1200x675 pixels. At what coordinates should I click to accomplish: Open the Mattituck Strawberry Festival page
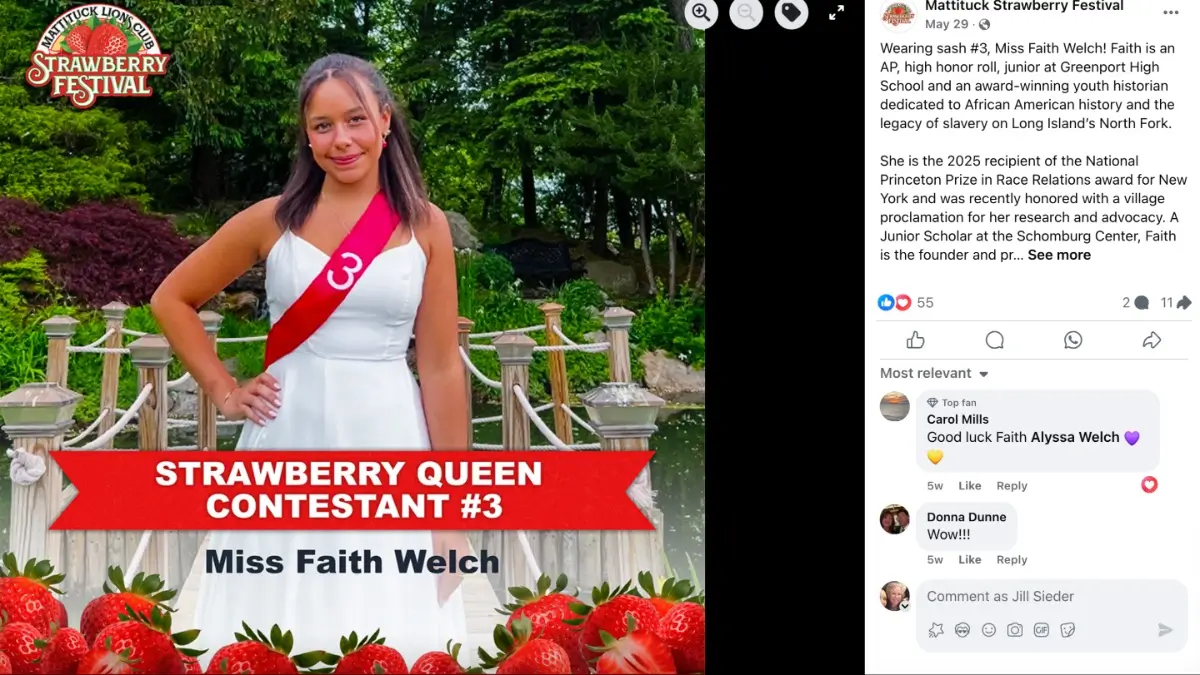pyautogui.click(x=1024, y=6)
